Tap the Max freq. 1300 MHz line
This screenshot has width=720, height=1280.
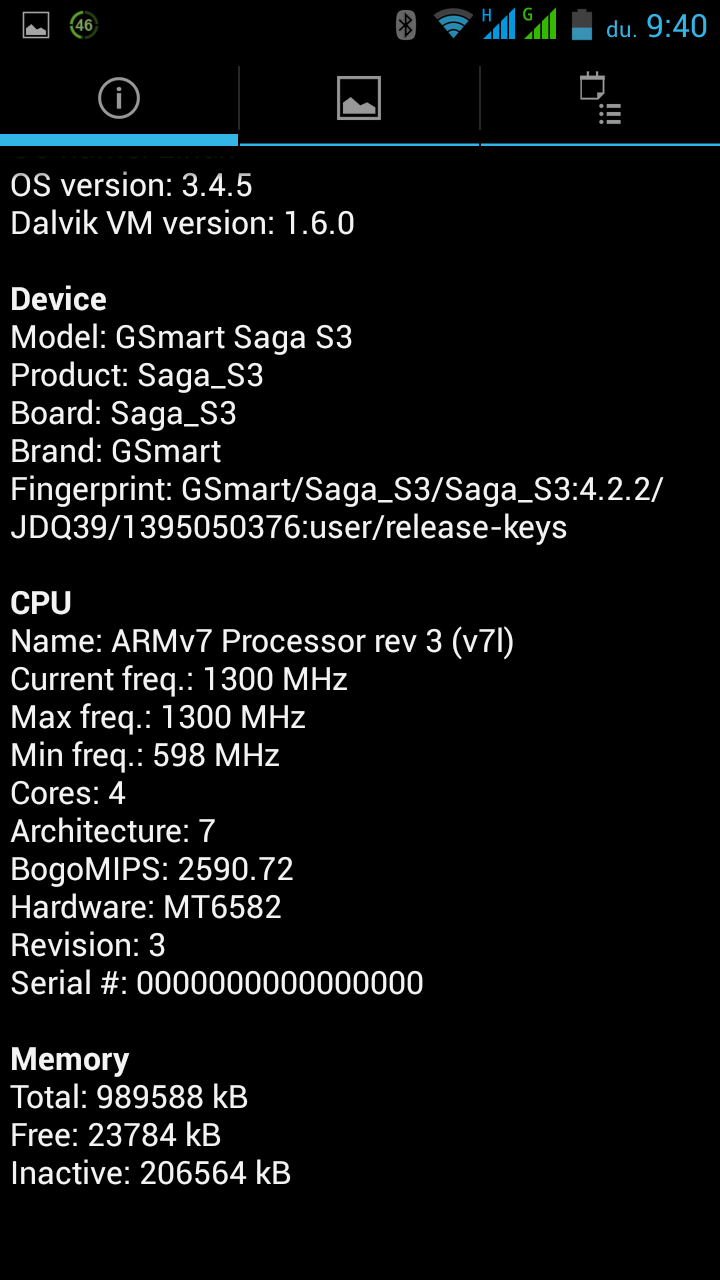pyautogui.click(x=158, y=717)
